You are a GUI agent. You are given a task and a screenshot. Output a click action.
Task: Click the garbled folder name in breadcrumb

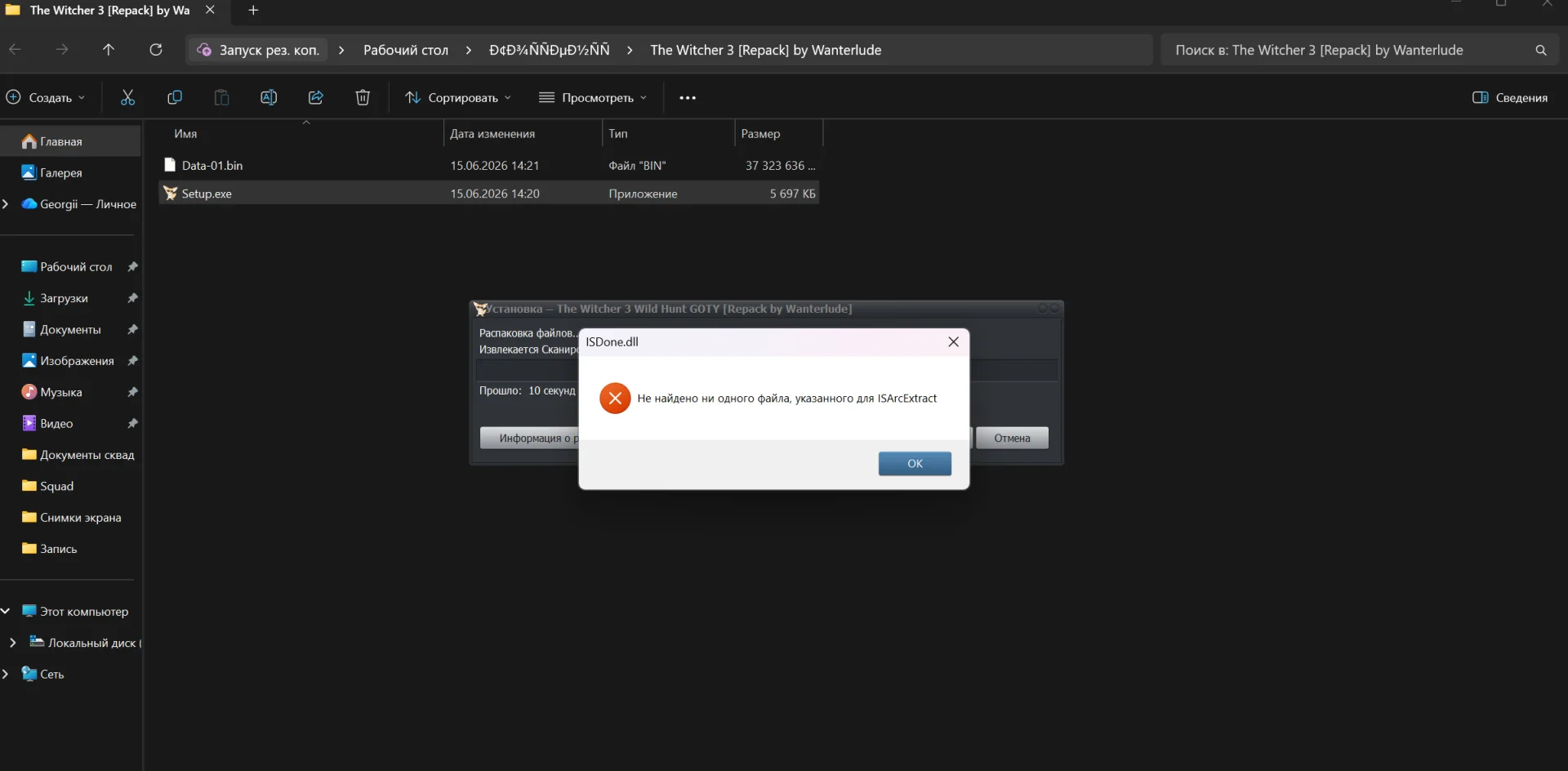click(x=549, y=50)
